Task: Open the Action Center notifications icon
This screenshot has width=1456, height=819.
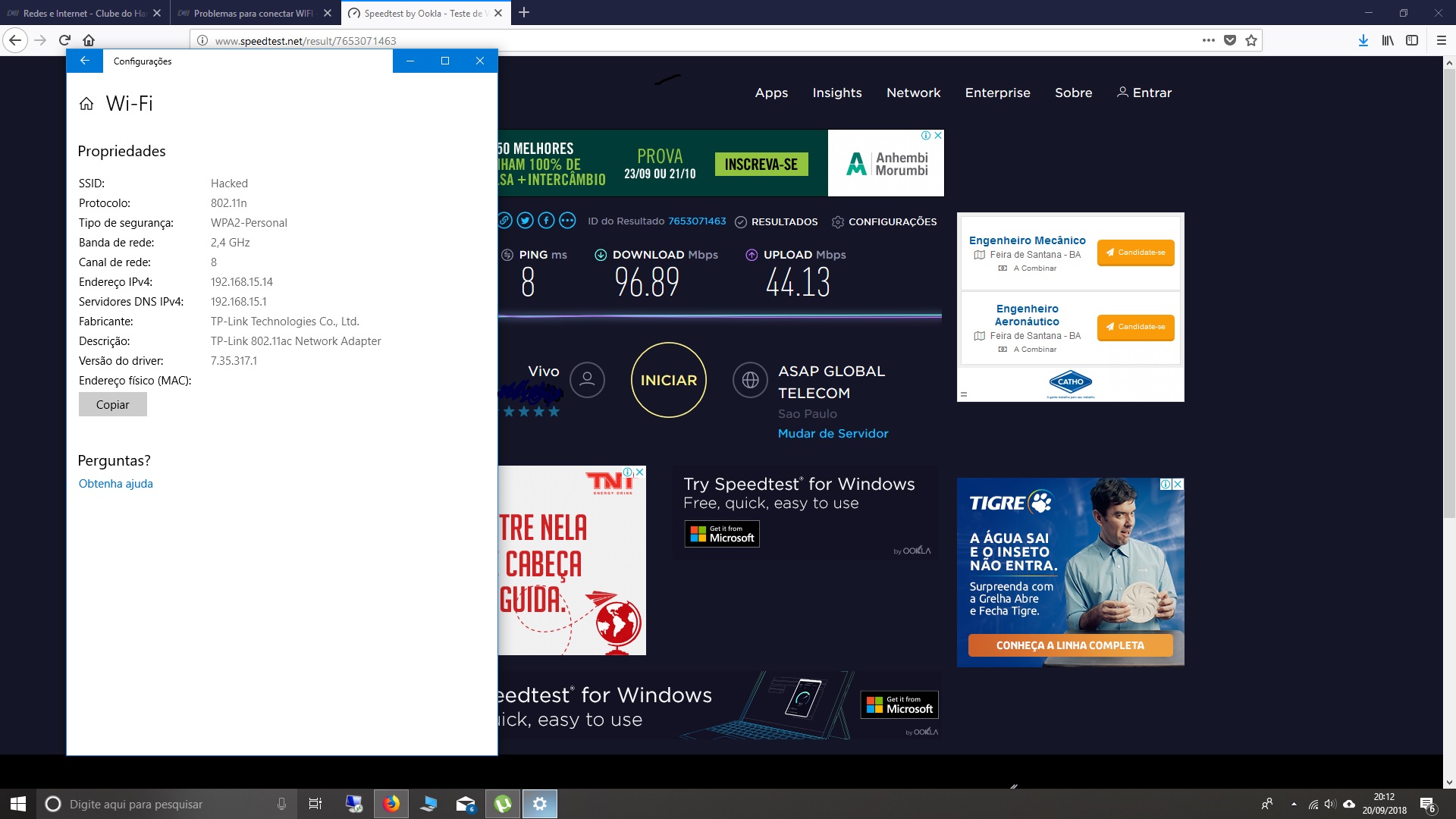Action: point(1427,804)
